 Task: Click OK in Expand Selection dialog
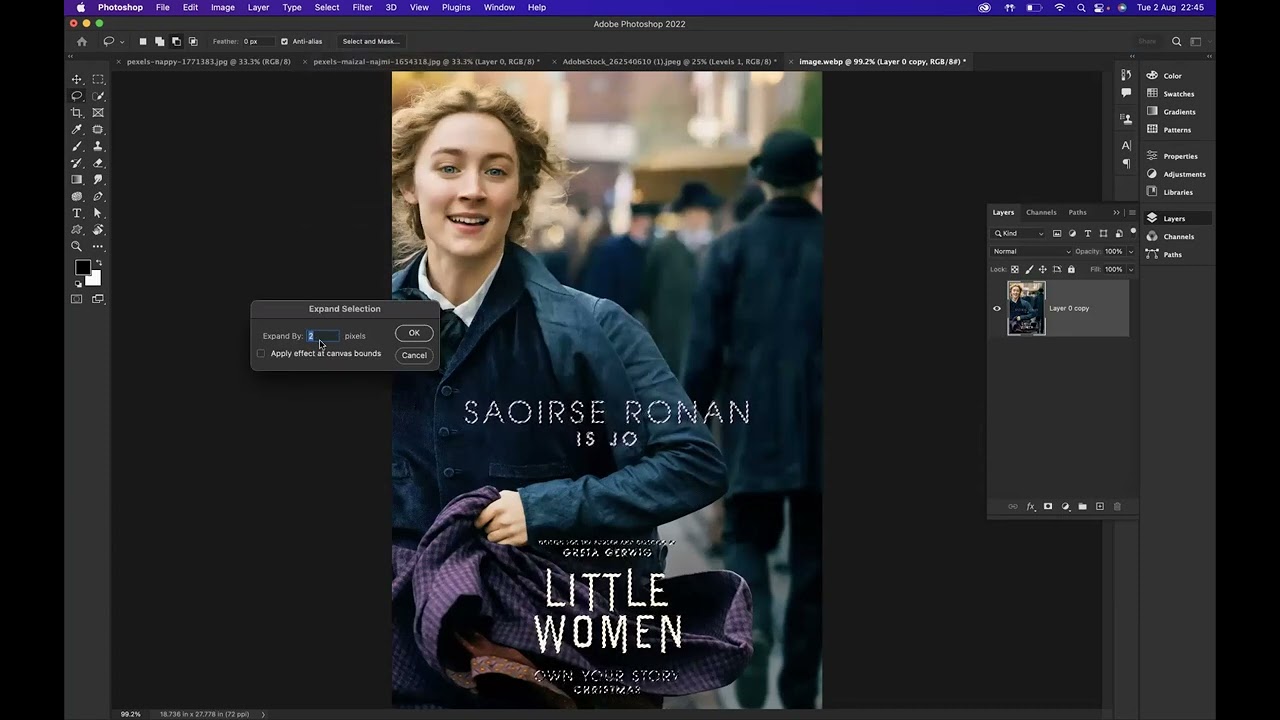tap(414, 333)
